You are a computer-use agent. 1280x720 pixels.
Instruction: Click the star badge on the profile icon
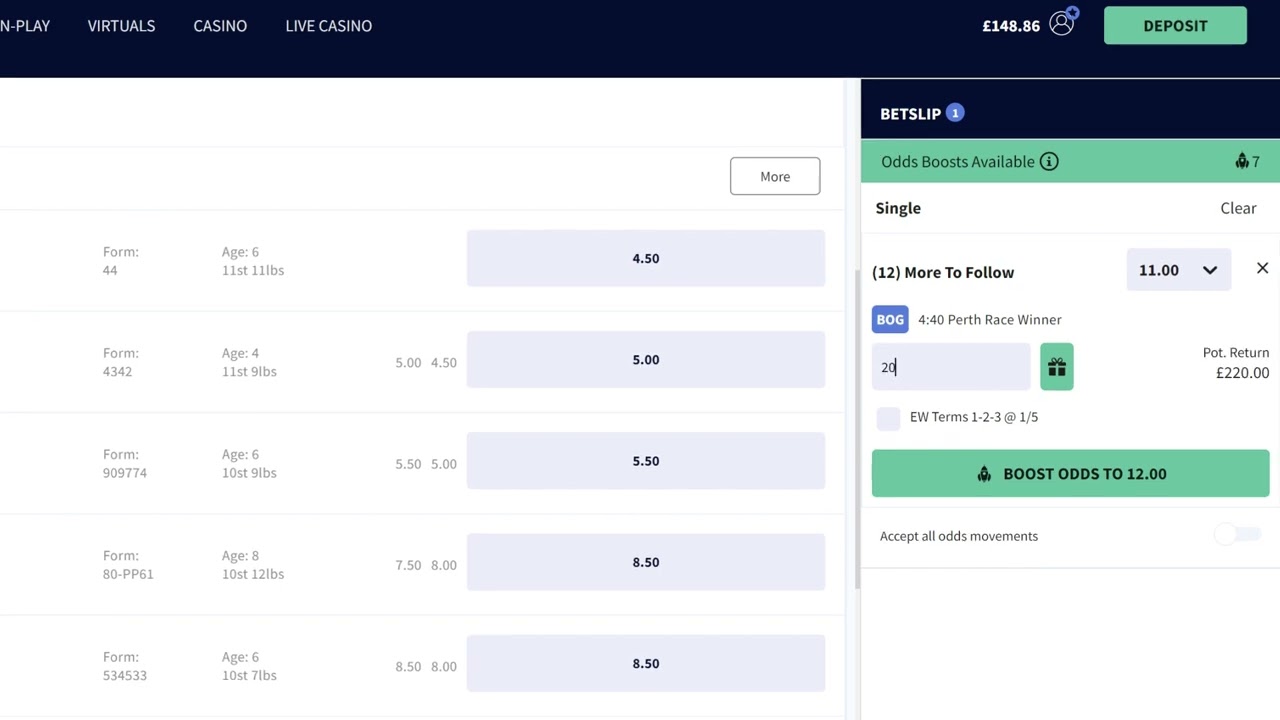point(1073,13)
